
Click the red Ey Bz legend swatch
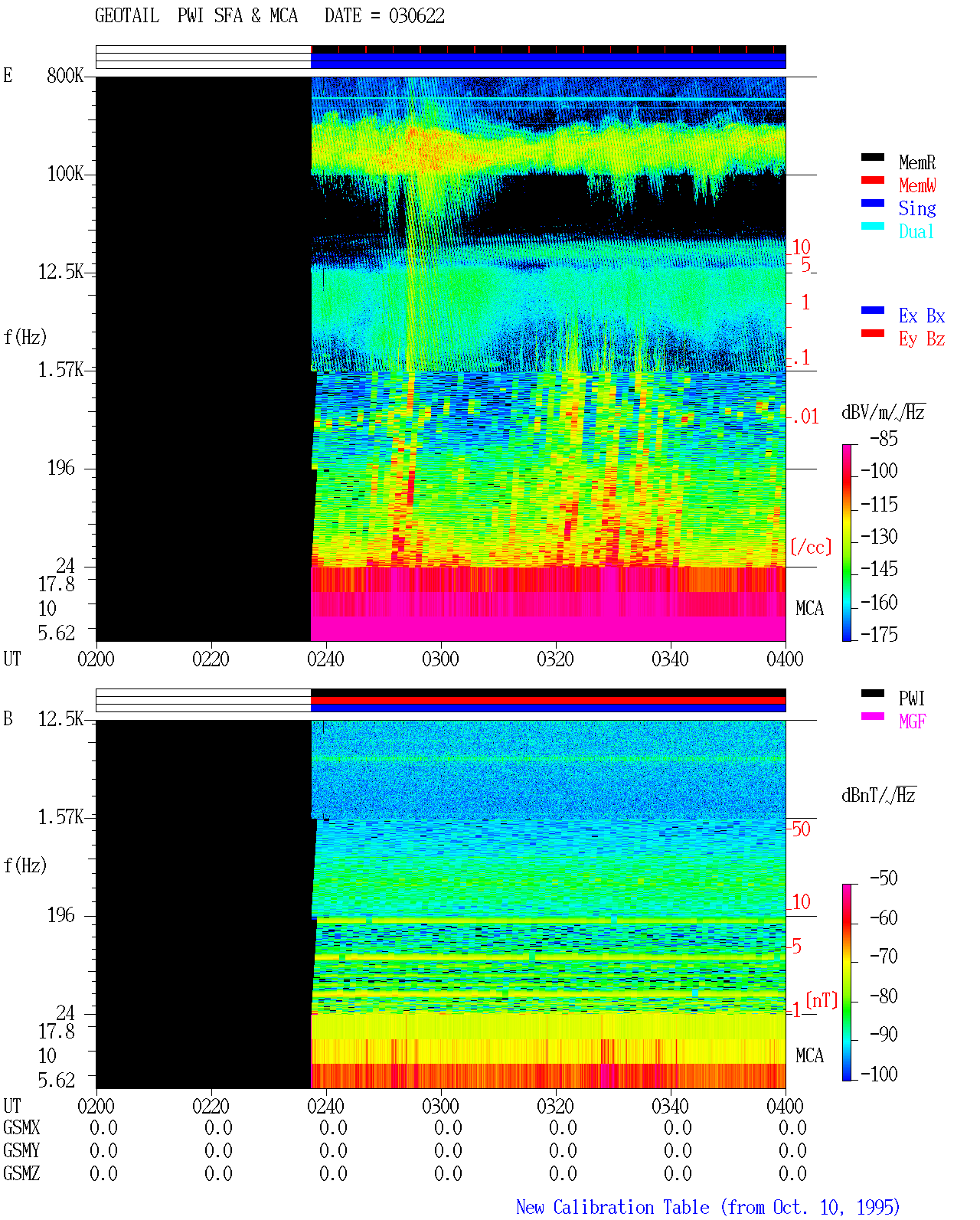coord(873,333)
